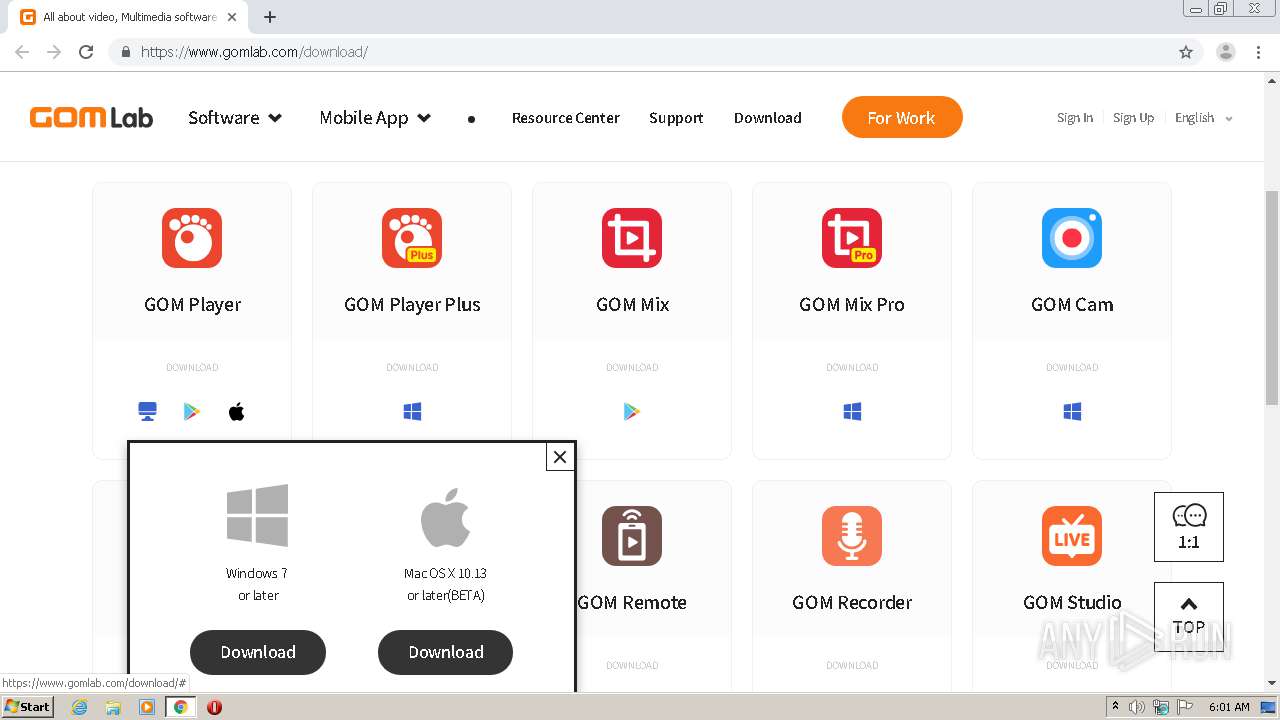This screenshot has height=720, width=1280.
Task: Download the Mac OS X 10.13 version
Action: coord(446,652)
